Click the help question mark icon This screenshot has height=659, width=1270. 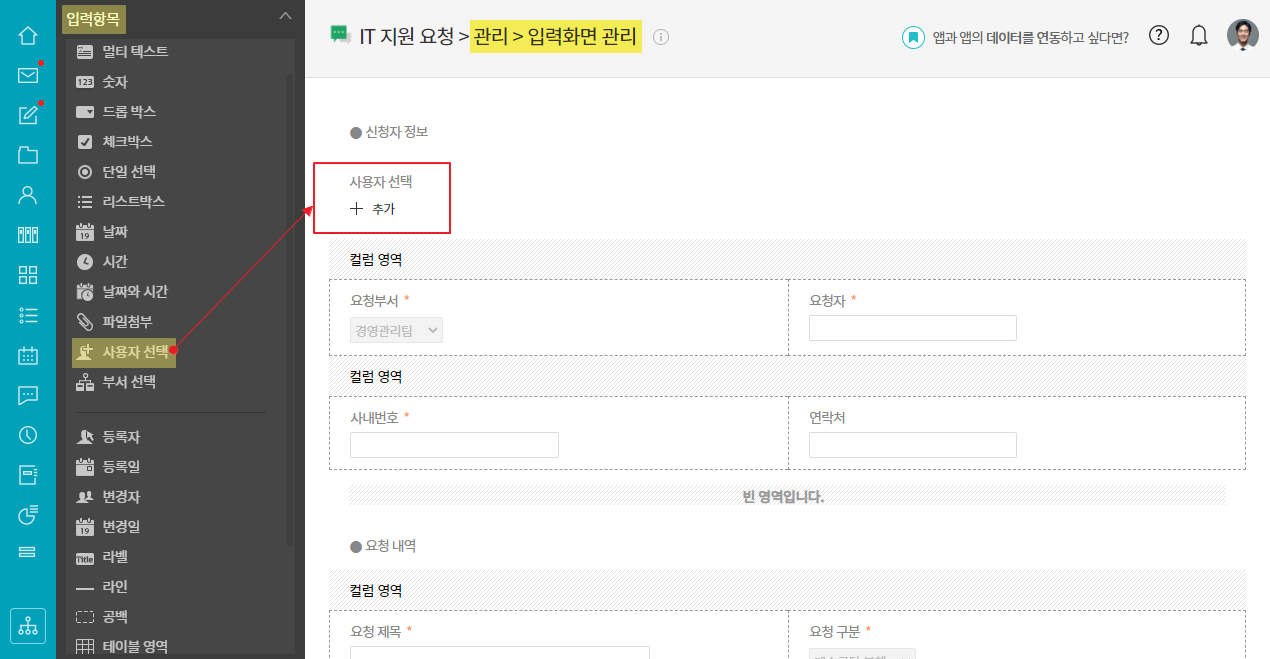coord(1159,36)
